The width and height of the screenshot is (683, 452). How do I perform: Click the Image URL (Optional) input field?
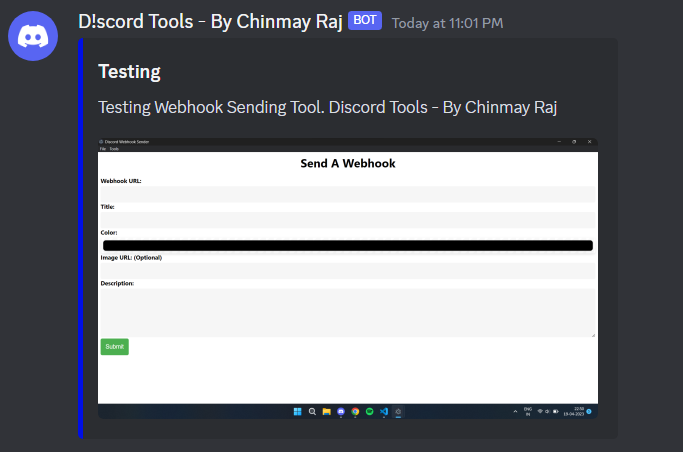(348, 271)
